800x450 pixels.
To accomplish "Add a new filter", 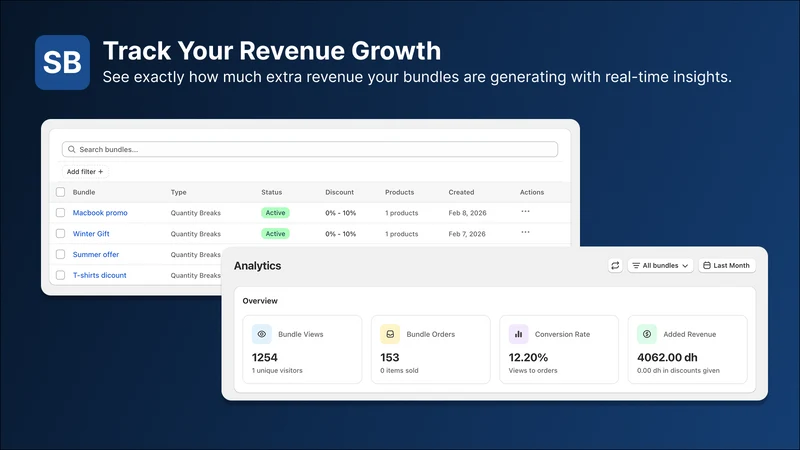I will [85, 172].
